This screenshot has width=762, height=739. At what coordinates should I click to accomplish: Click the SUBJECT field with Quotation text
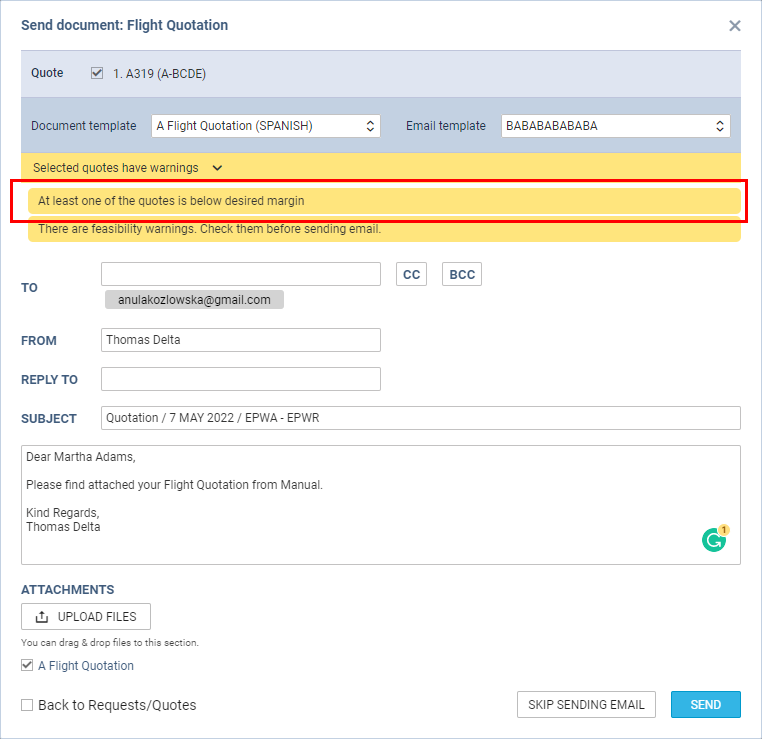coord(420,418)
